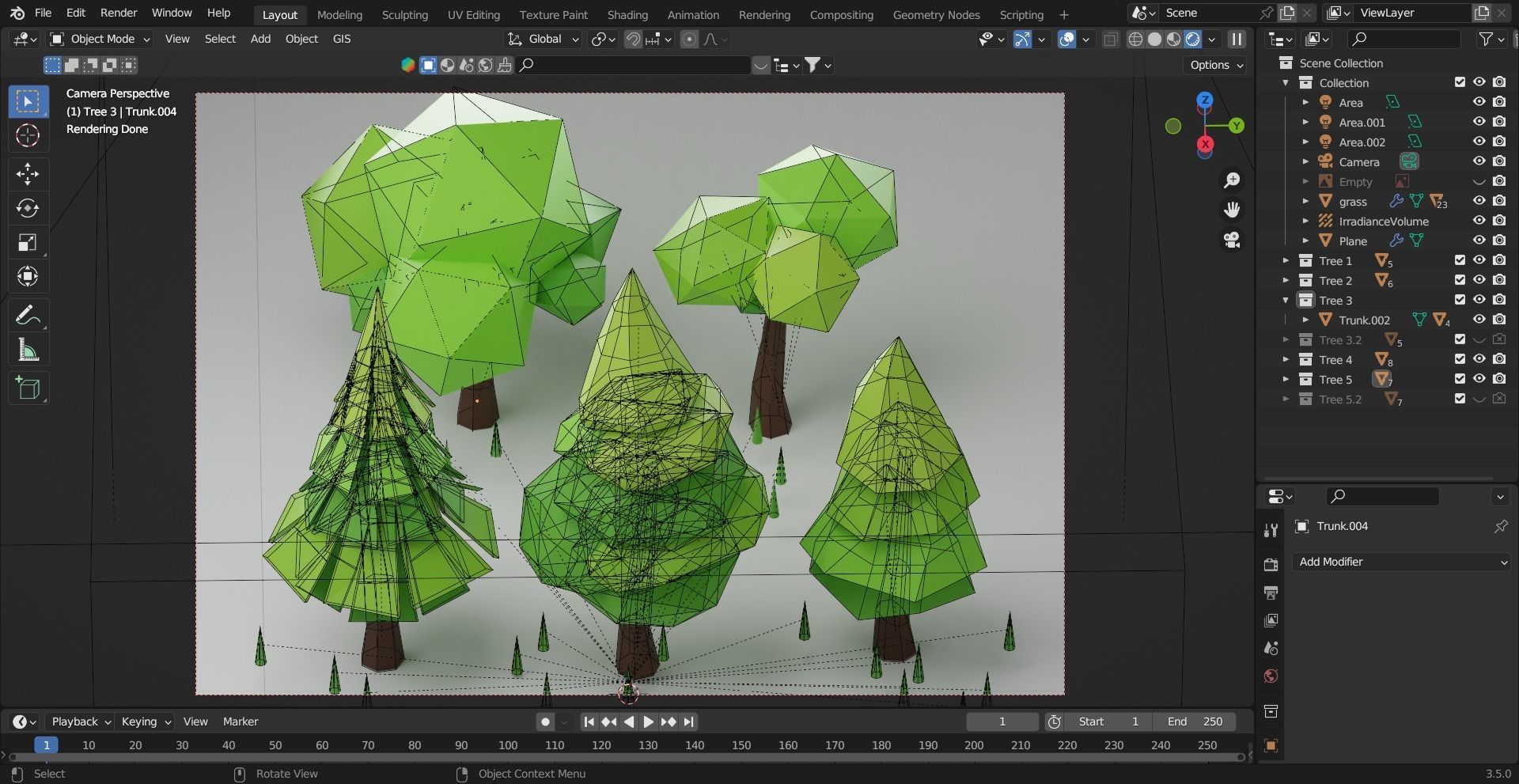Open the Add Modifier dropdown
This screenshot has height=784, width=1519.
pyautogui.click(x=1402, y=562)
